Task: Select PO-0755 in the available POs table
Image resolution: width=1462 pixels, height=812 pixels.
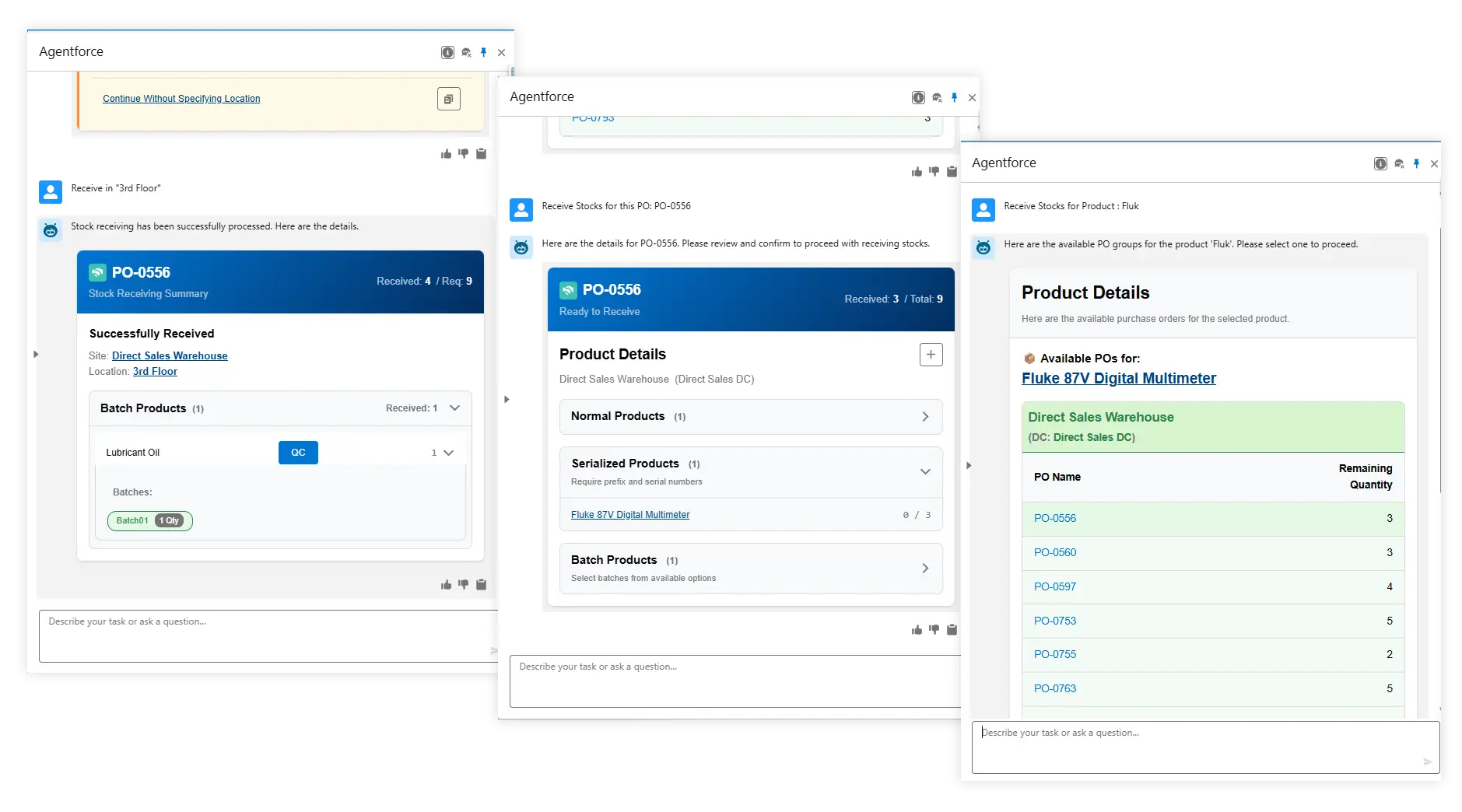Action: click(1054, 654)
